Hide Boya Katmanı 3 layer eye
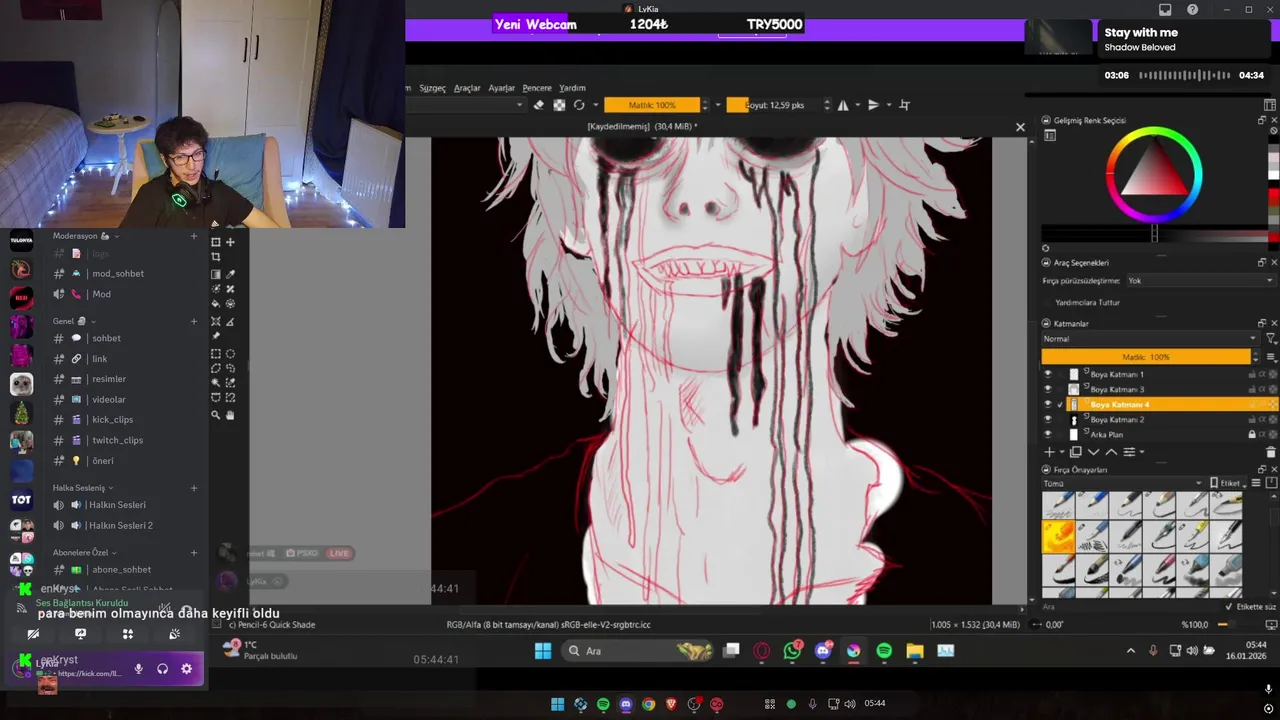Viewport: 1280px width, 720px height. [1048, 389]
